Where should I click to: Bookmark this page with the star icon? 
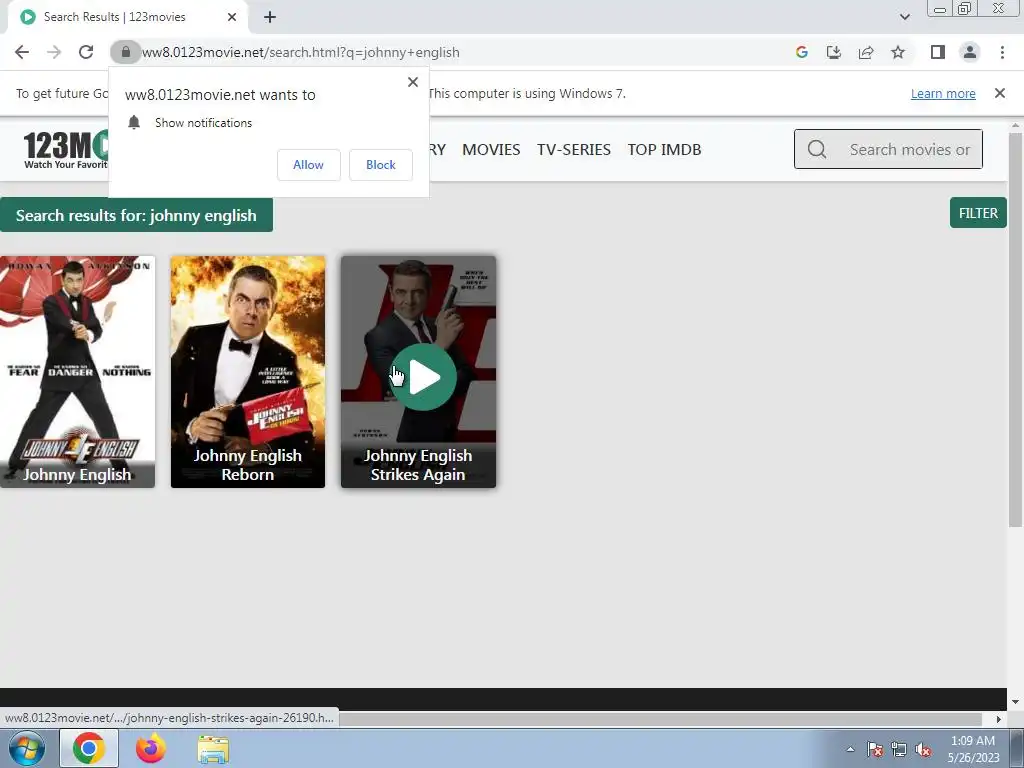[898, 52]
